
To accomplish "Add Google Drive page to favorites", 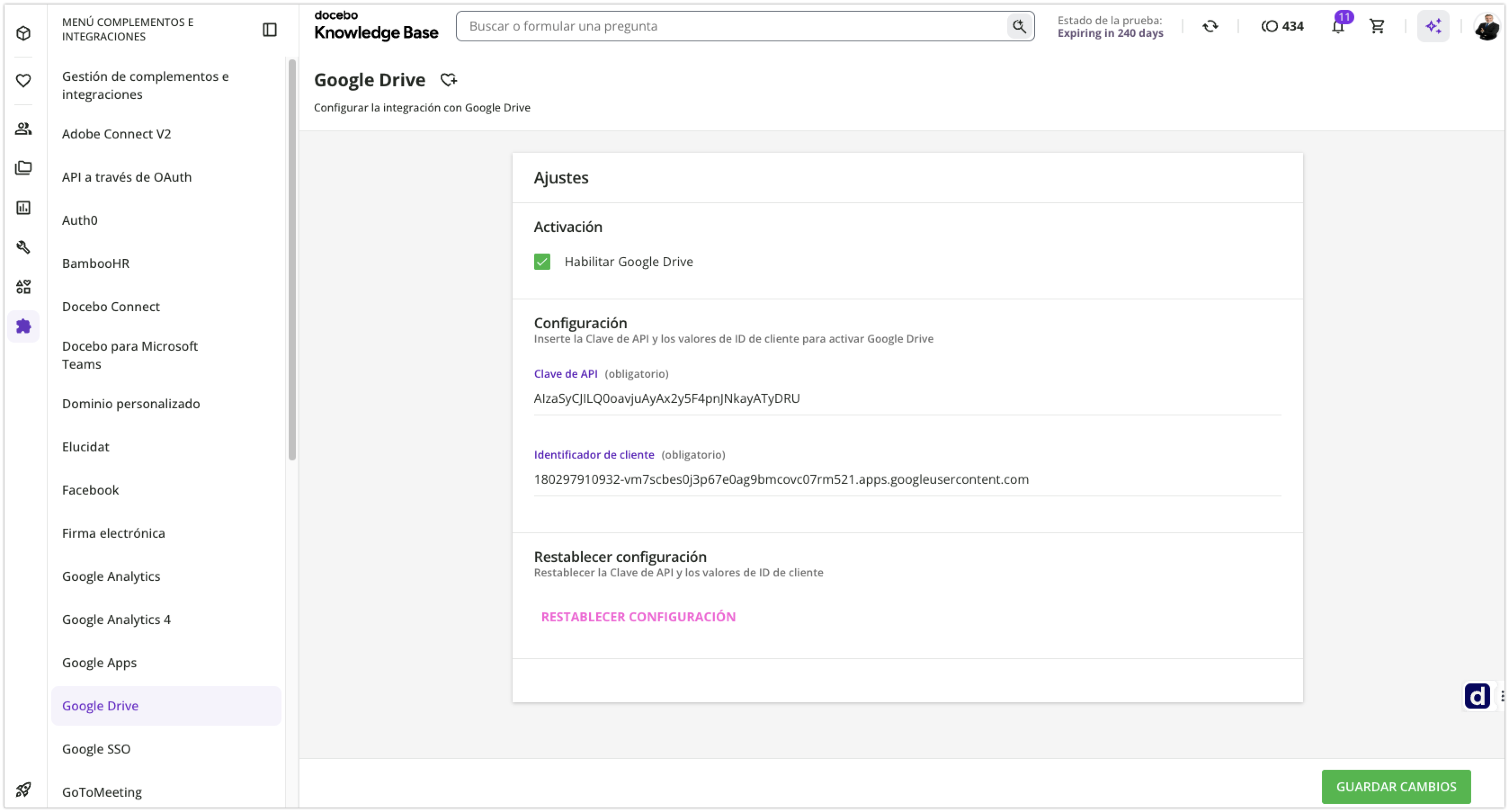I will point(449,80).
